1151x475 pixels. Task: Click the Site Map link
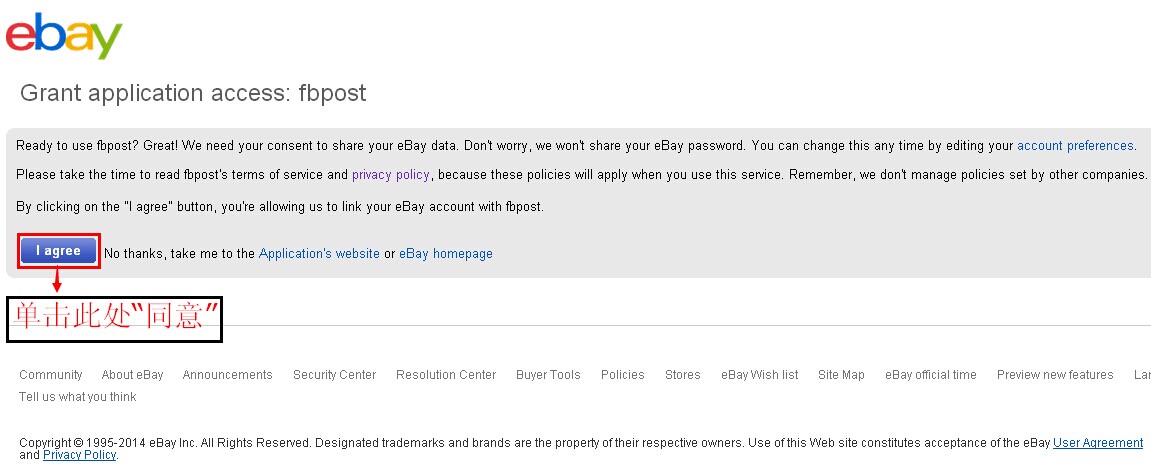click(x=841, y=375)
